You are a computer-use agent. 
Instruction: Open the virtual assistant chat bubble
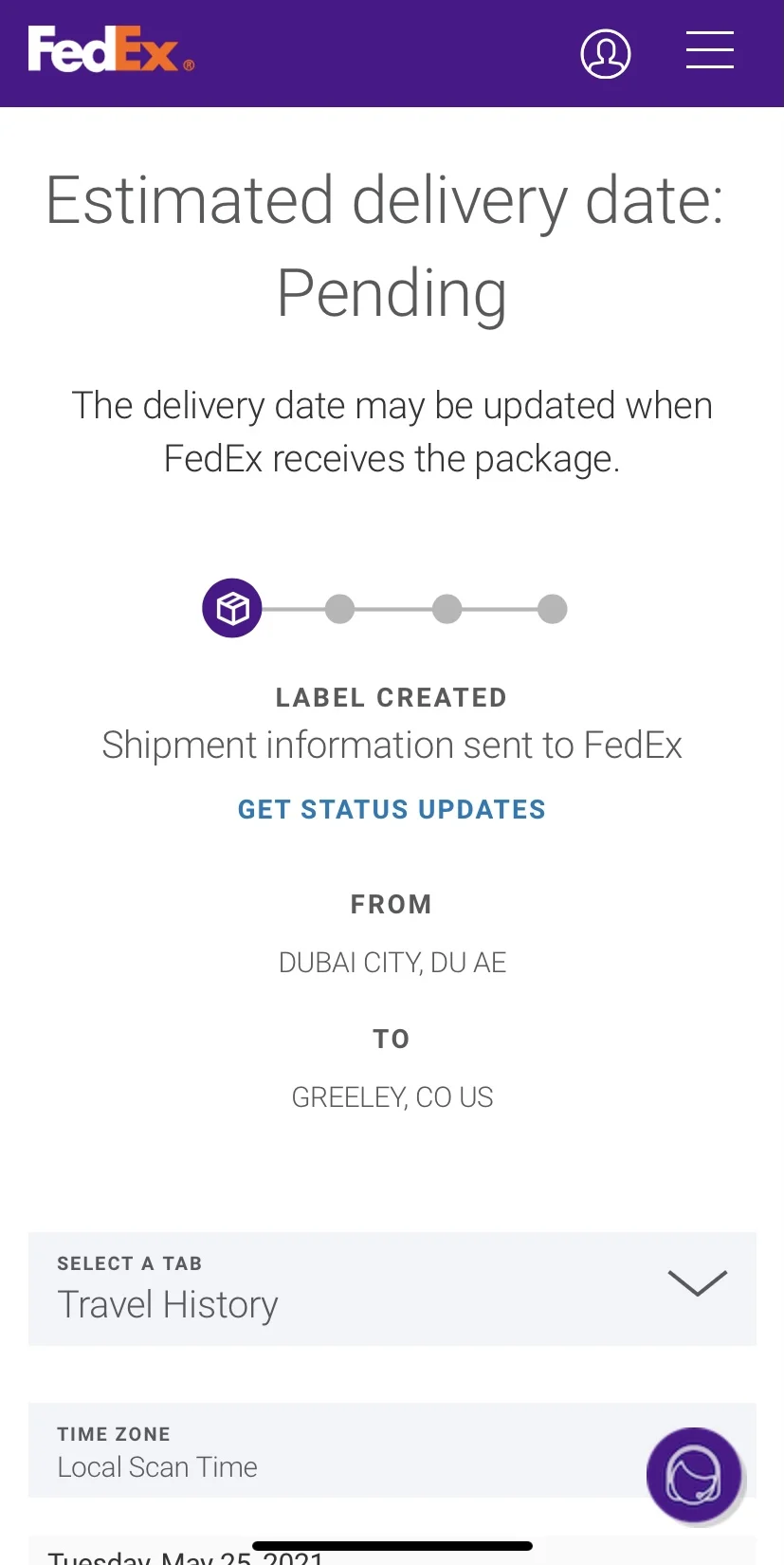[x=694, y=1475]
